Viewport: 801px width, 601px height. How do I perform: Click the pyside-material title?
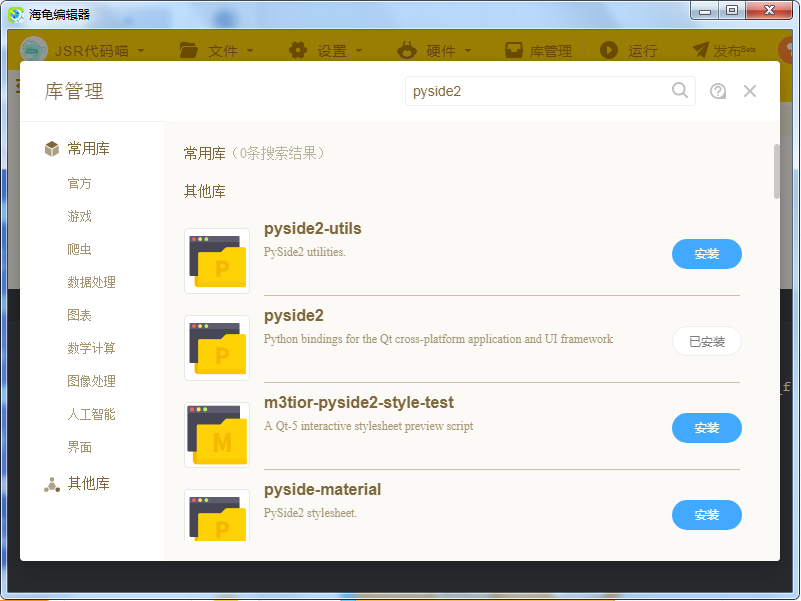pyautogui.click(x=322, y=489)
